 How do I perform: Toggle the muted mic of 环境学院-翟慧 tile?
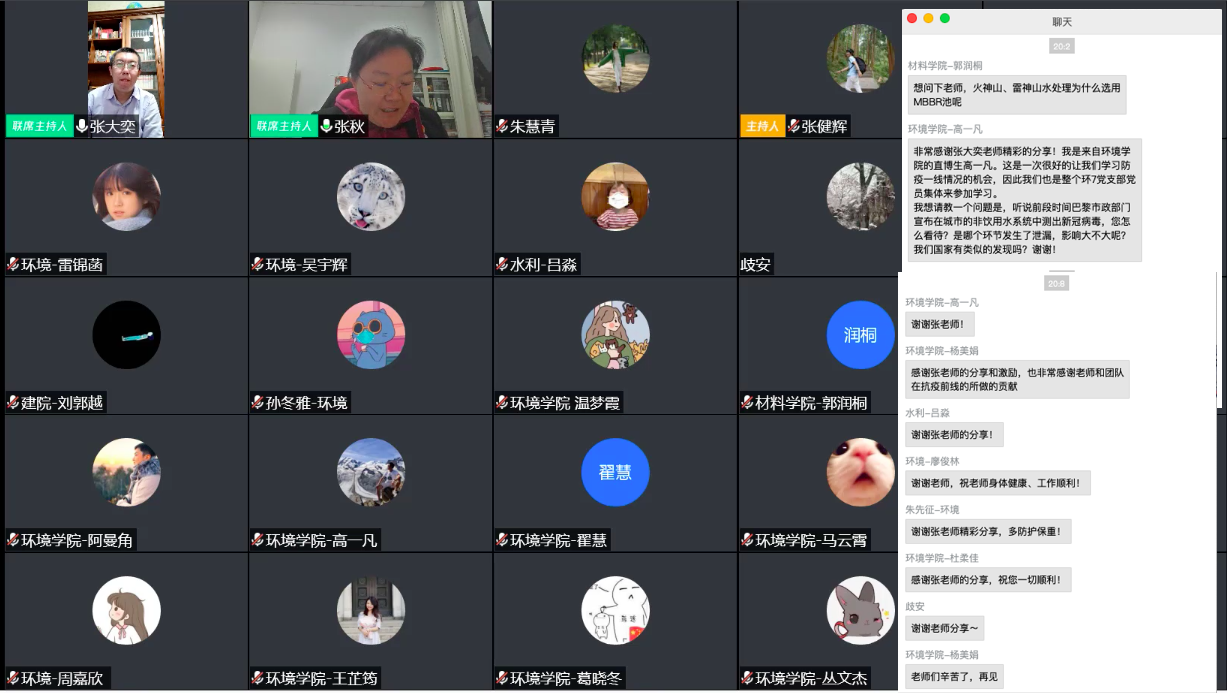point(502,541)
